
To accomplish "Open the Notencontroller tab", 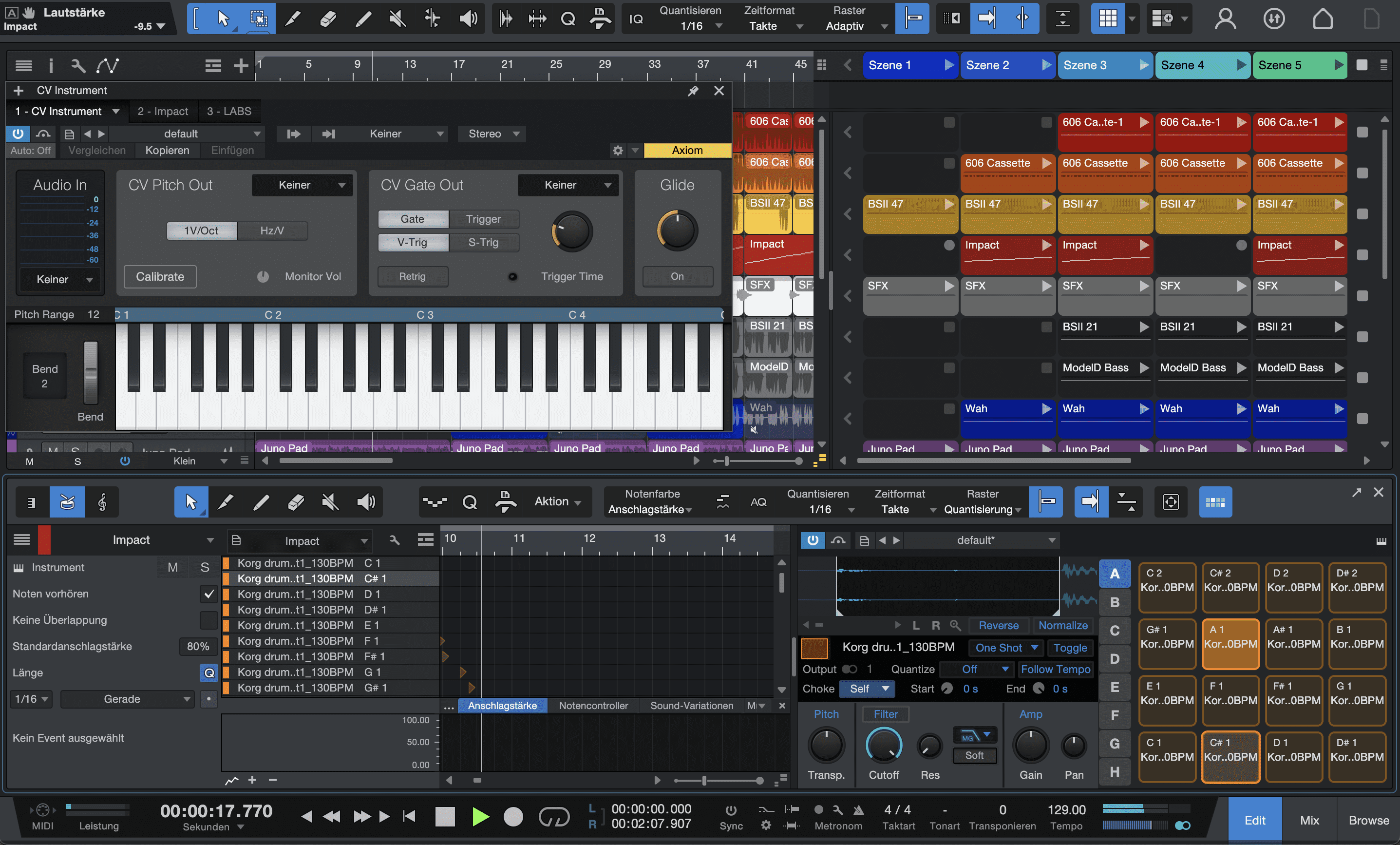I will point(593,706).
